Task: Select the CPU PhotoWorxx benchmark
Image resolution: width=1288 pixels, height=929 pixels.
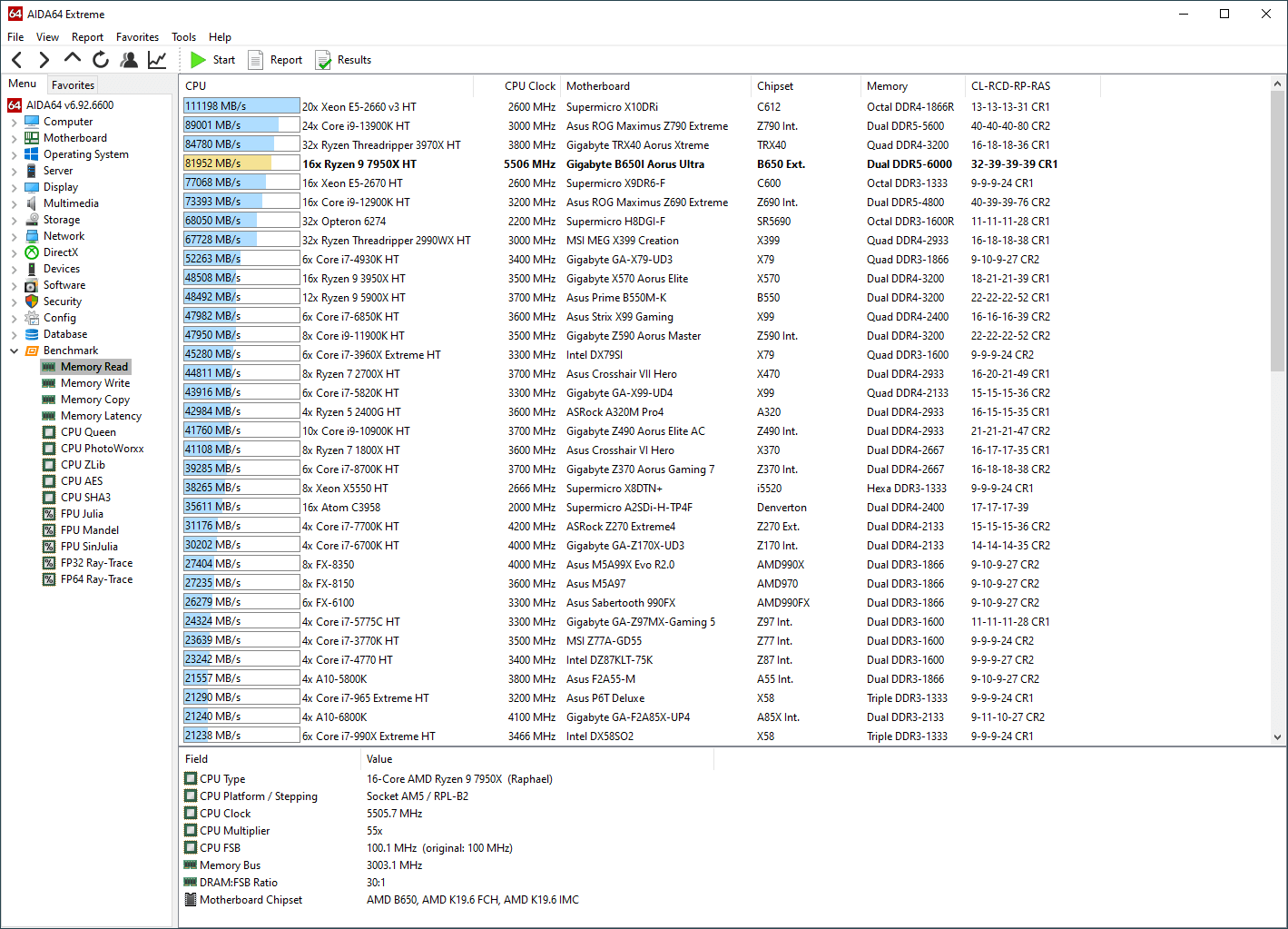Action: click(102, 449)
